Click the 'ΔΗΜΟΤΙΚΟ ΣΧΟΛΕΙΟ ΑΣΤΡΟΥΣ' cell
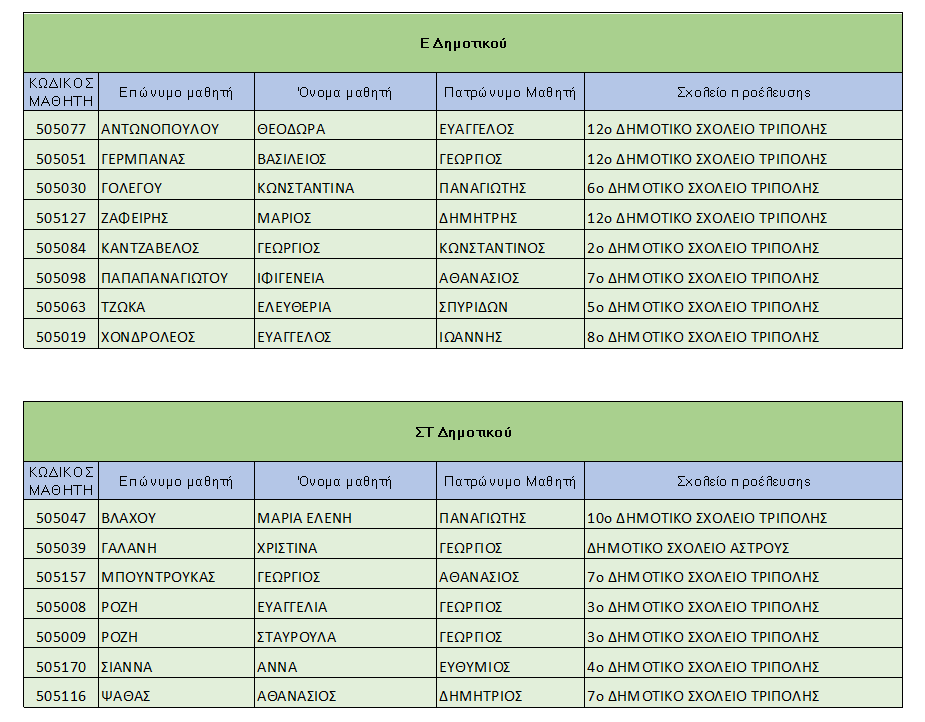 (x=688, y=548)
